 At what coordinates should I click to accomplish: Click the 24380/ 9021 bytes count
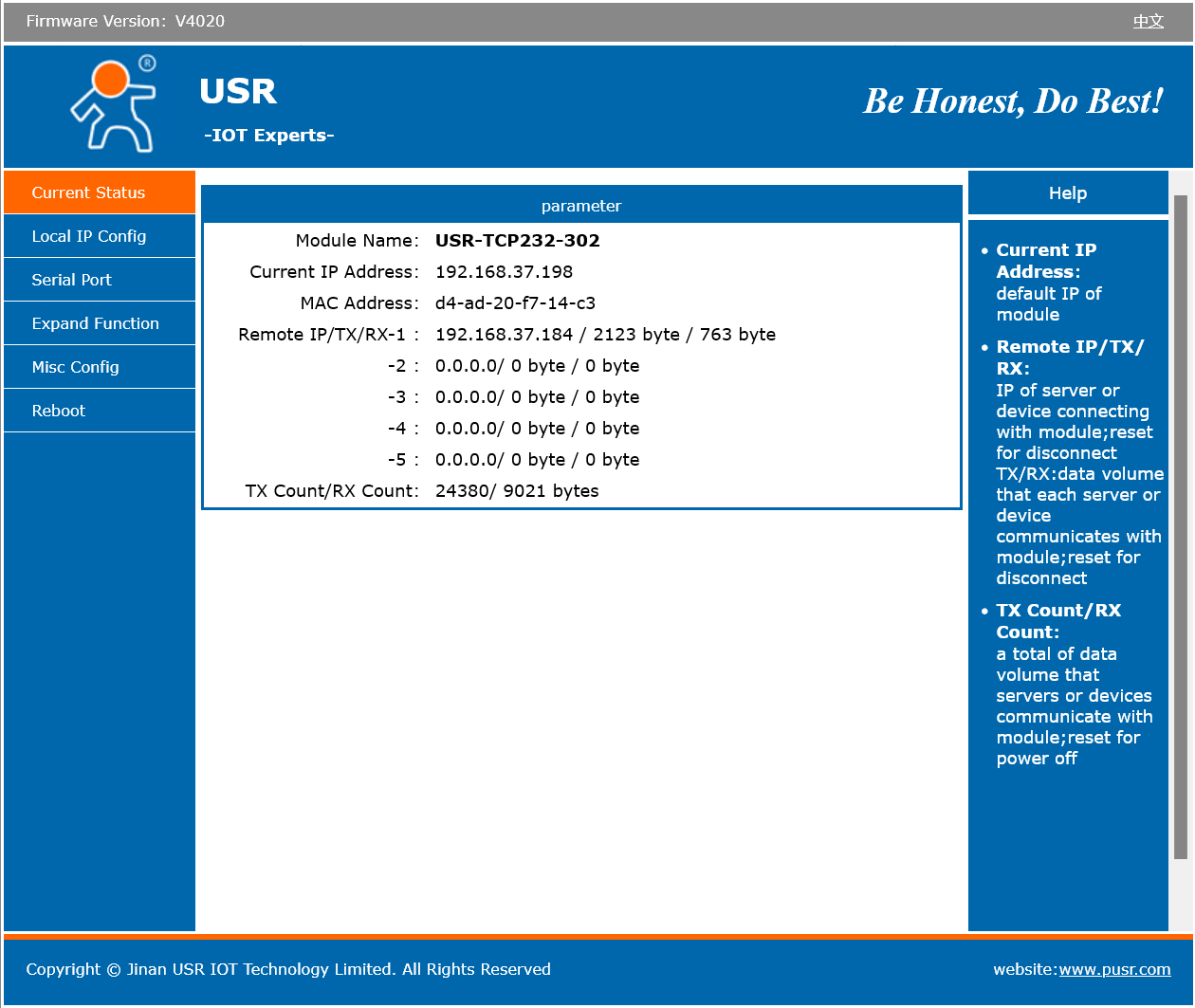(517, 490)
